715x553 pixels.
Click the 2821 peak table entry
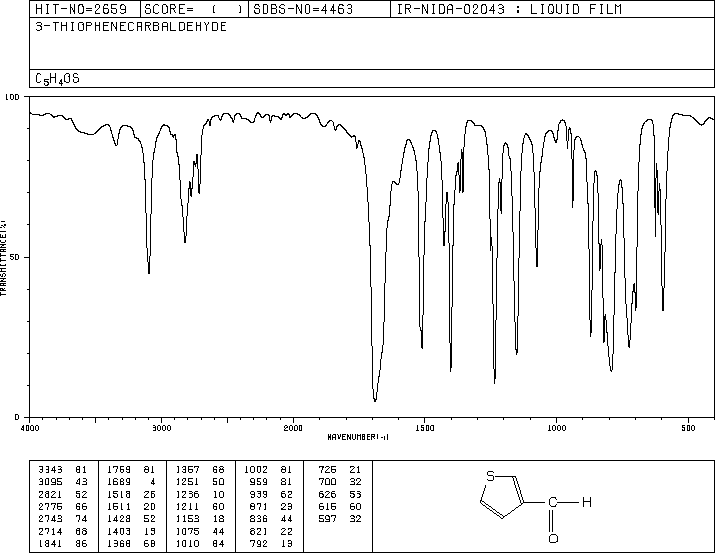click(x=50, y=494)
